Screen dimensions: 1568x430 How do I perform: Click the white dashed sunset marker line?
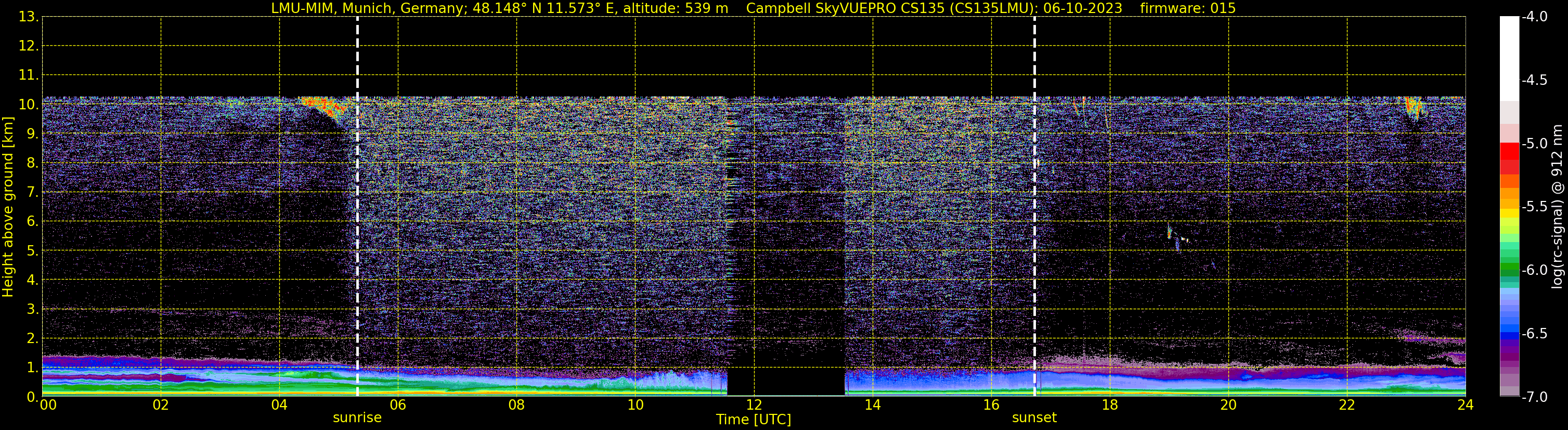[1034, 207]
